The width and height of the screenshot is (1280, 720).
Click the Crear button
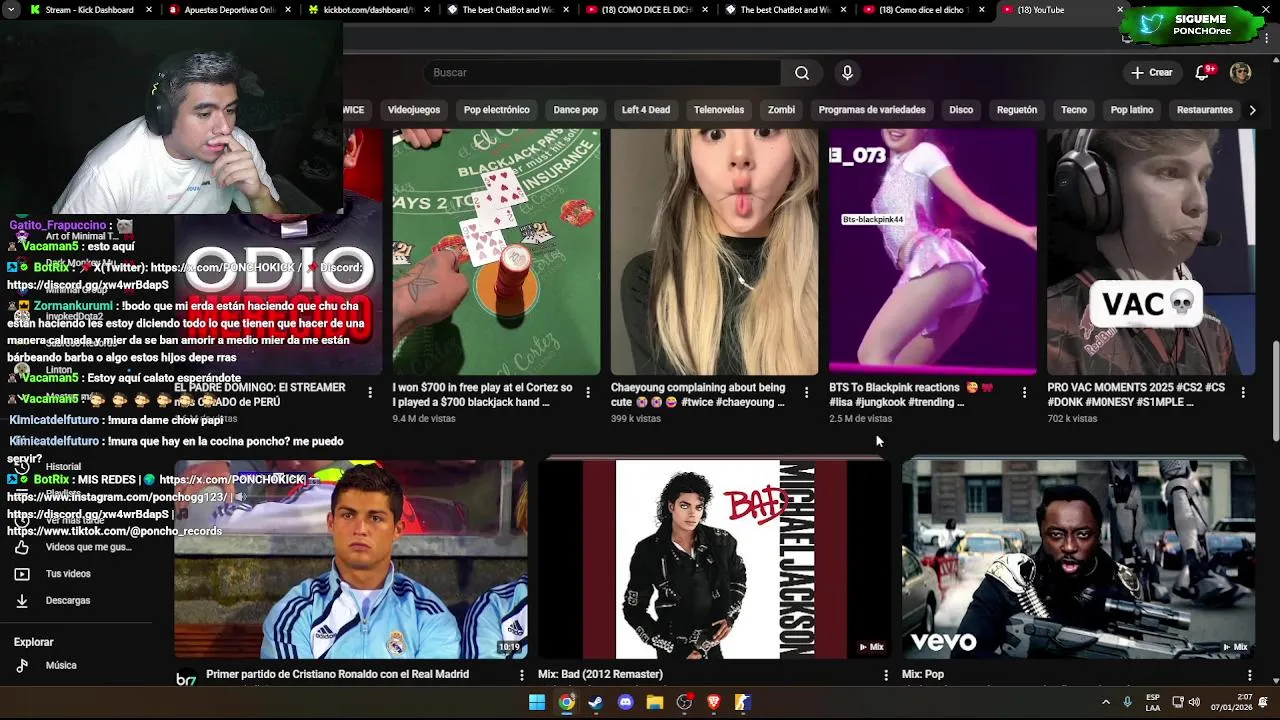(1152, 72)
